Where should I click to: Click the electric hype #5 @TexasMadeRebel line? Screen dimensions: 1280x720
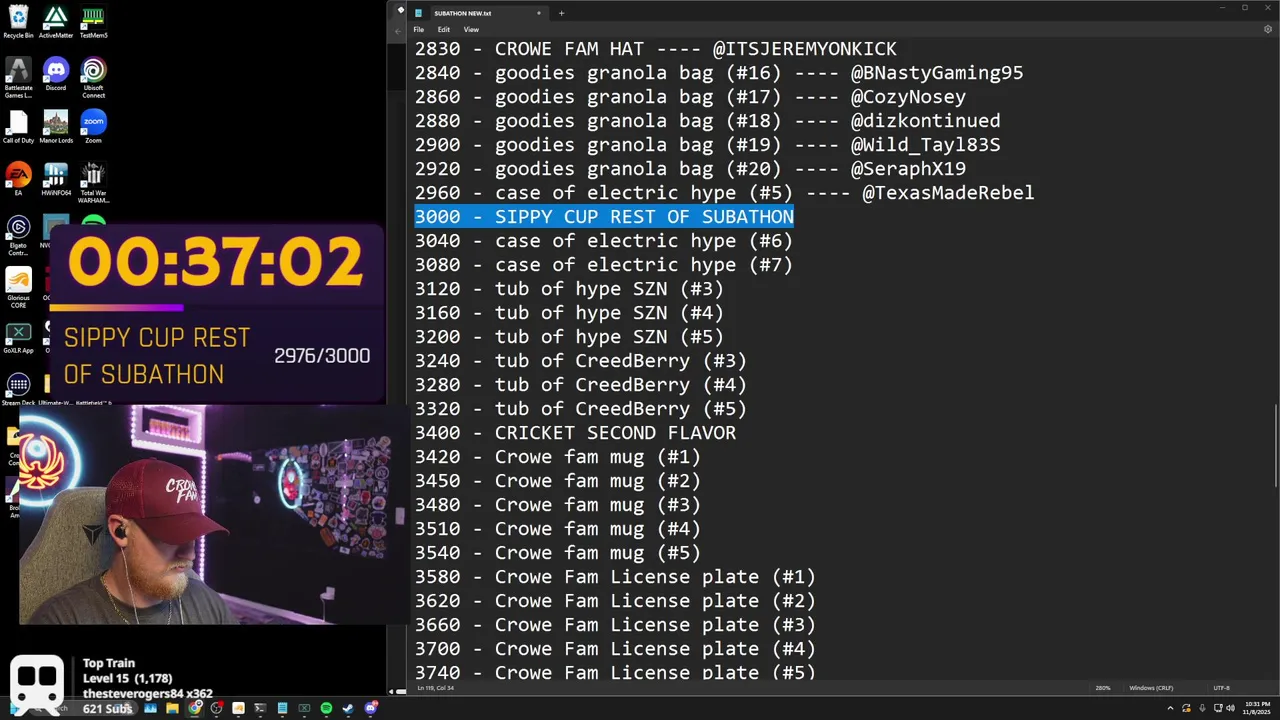tap(724, 193)
